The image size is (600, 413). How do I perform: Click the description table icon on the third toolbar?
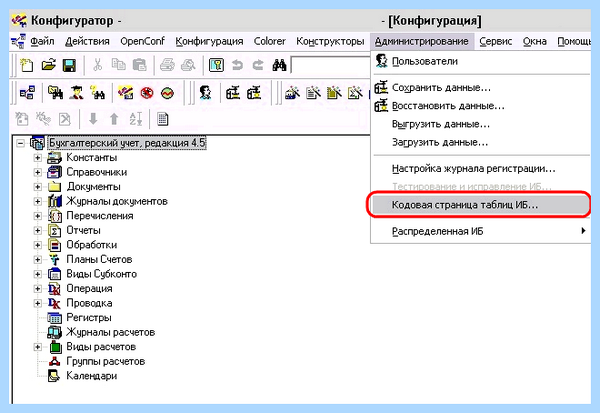coord(163,119)
